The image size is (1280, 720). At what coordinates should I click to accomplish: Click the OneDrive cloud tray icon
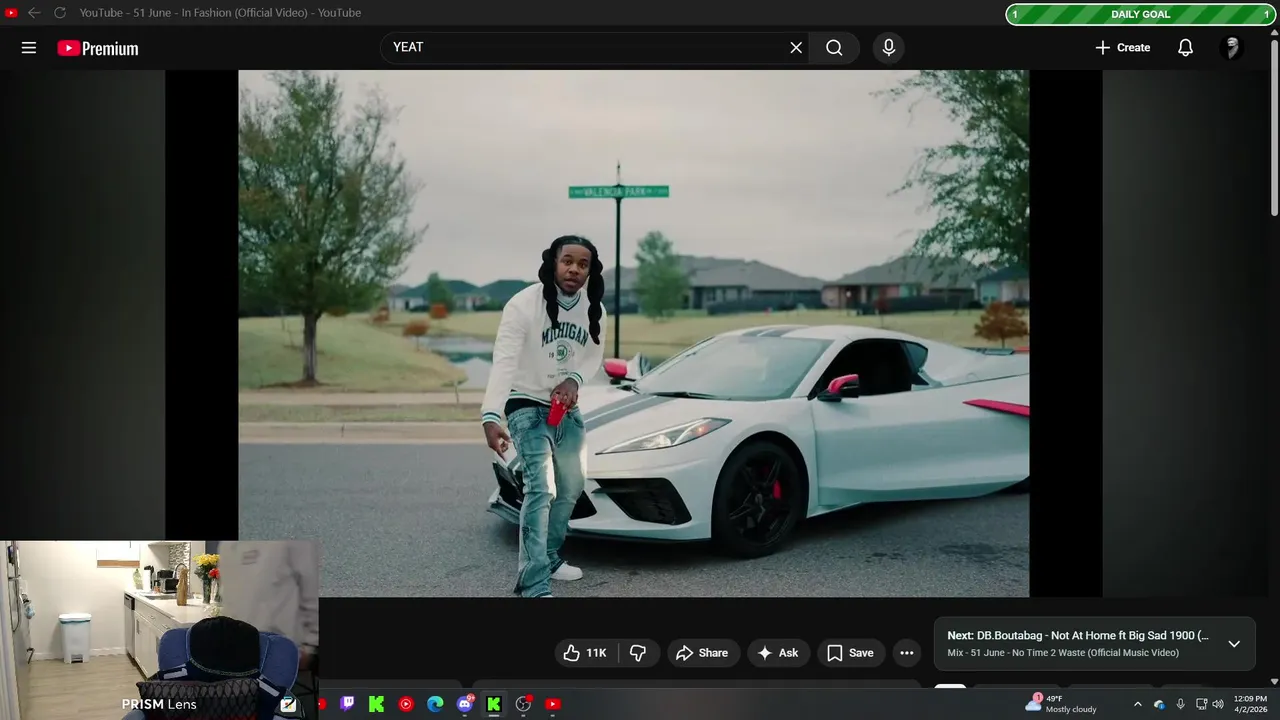coord(1159,704)
